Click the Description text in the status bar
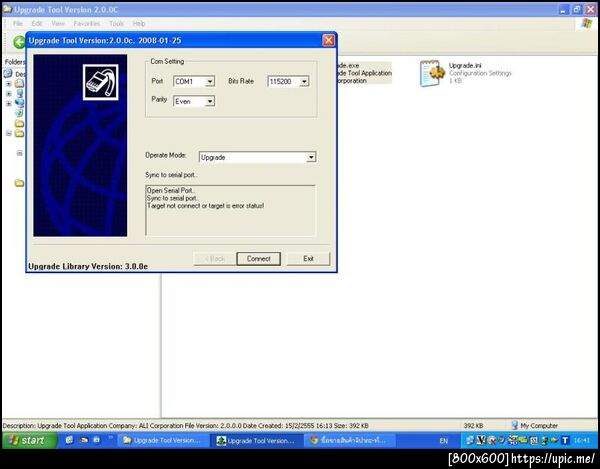 point(186,425)
